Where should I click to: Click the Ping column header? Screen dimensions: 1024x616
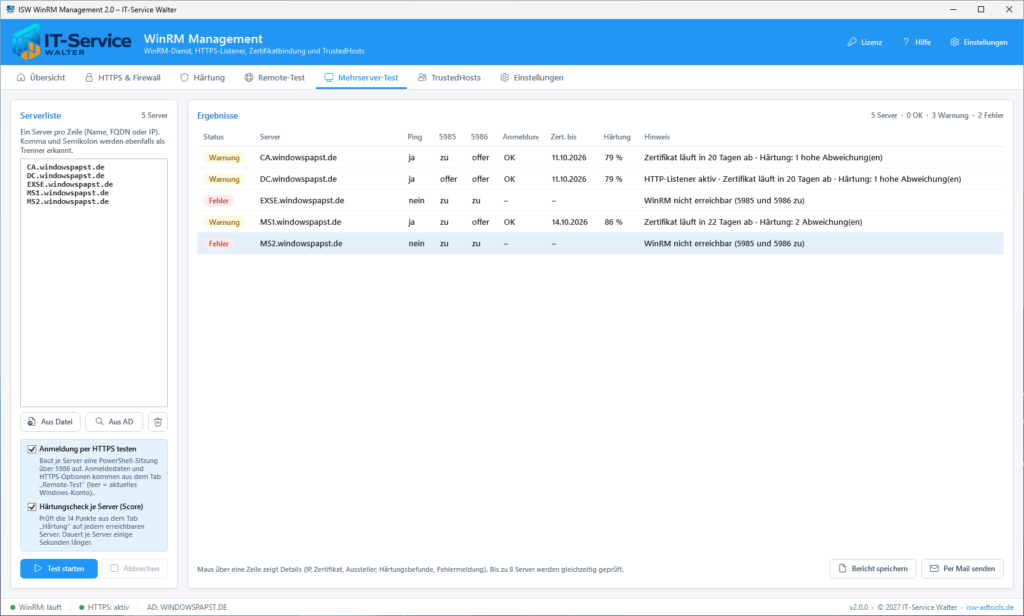(x=415, y=137)
